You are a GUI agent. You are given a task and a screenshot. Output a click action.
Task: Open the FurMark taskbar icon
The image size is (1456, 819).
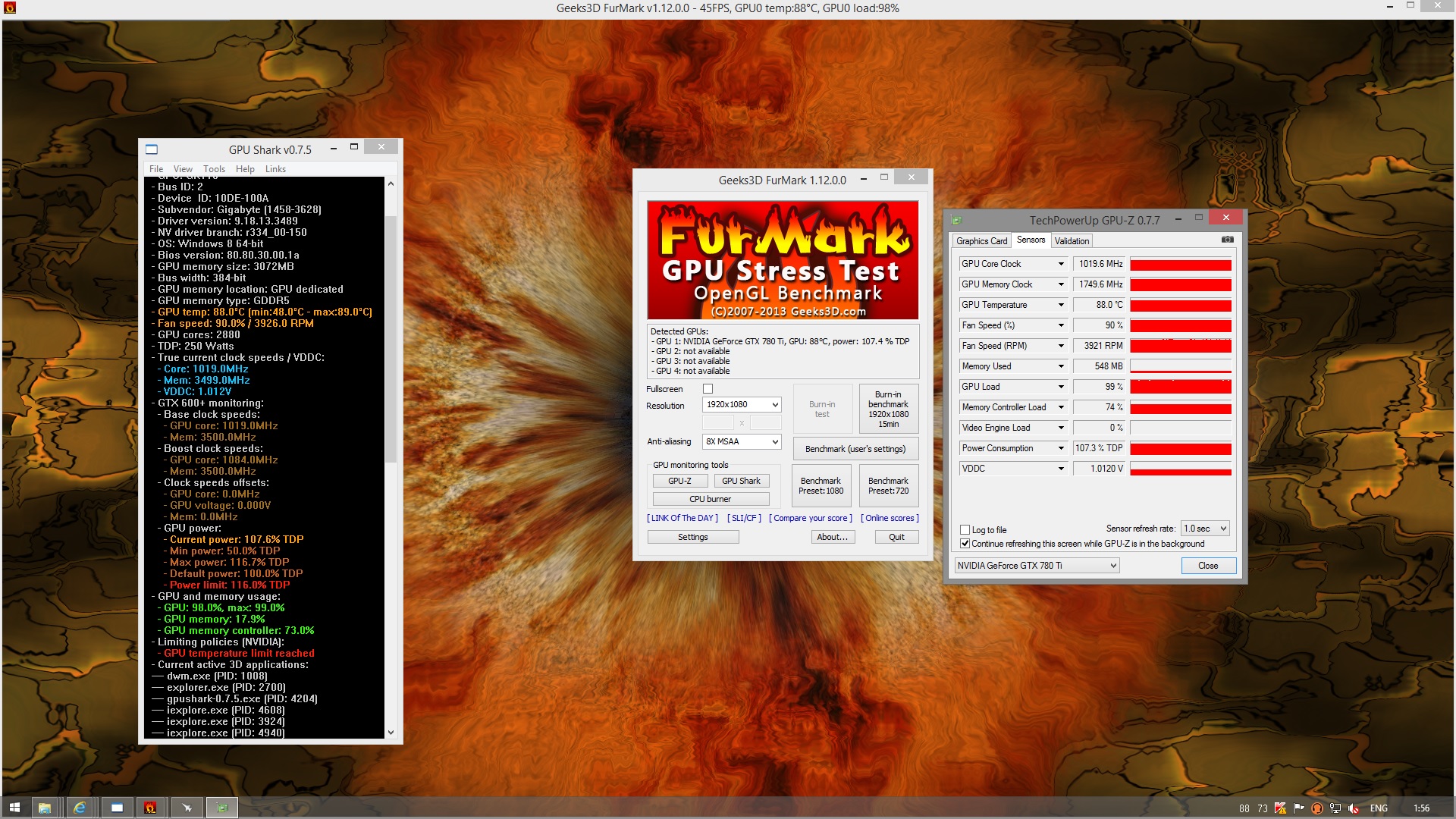click(150, 808)
